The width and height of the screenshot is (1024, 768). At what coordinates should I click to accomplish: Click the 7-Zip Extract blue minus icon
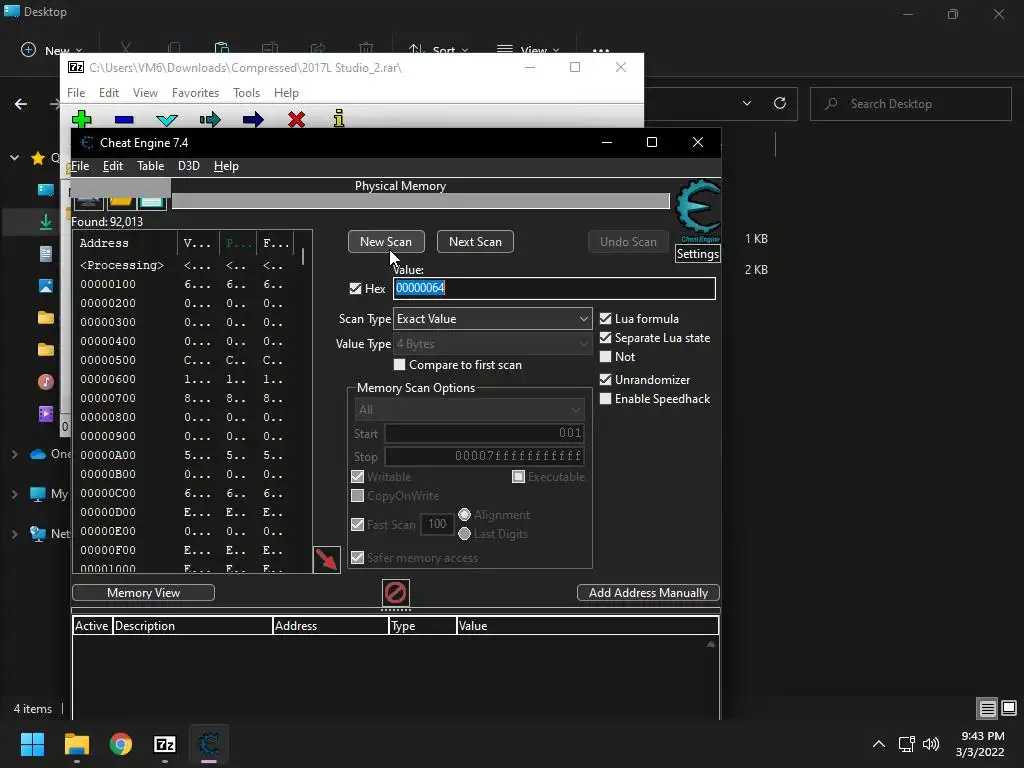click(124, 120)
